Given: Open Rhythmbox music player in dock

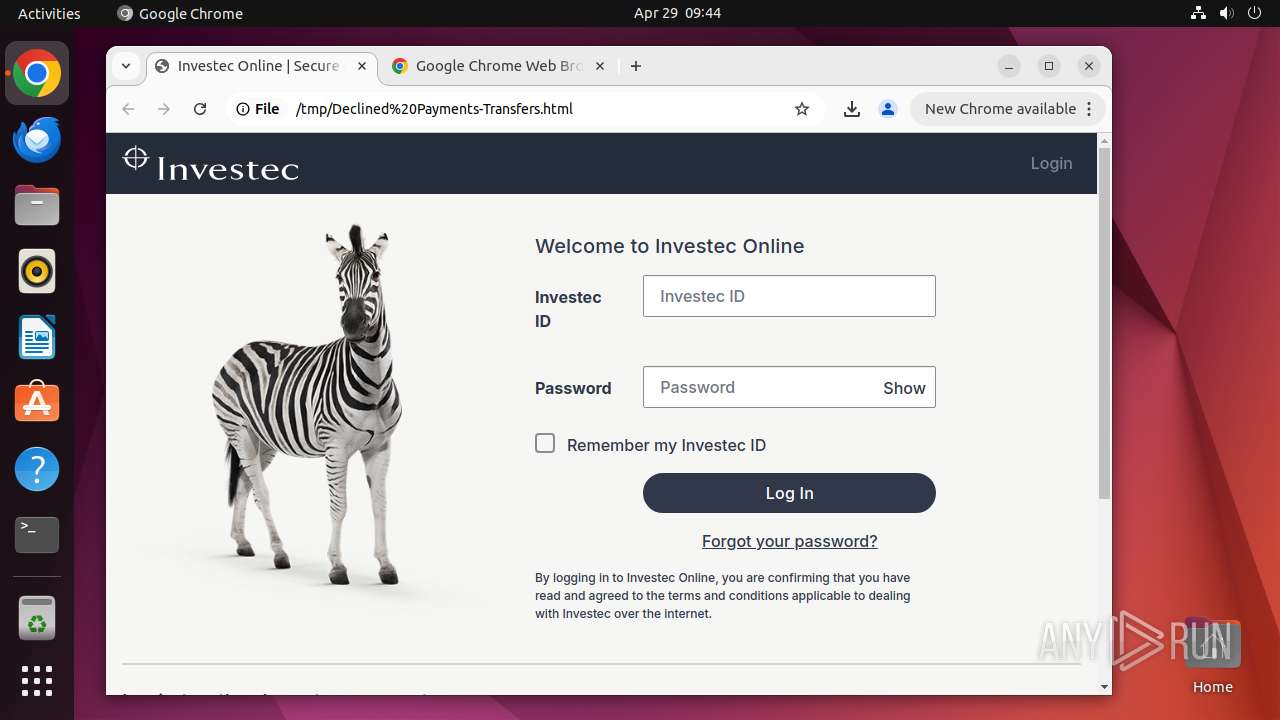Looking at the screenshot, I should pyautogui.click(x=37, y=271).
